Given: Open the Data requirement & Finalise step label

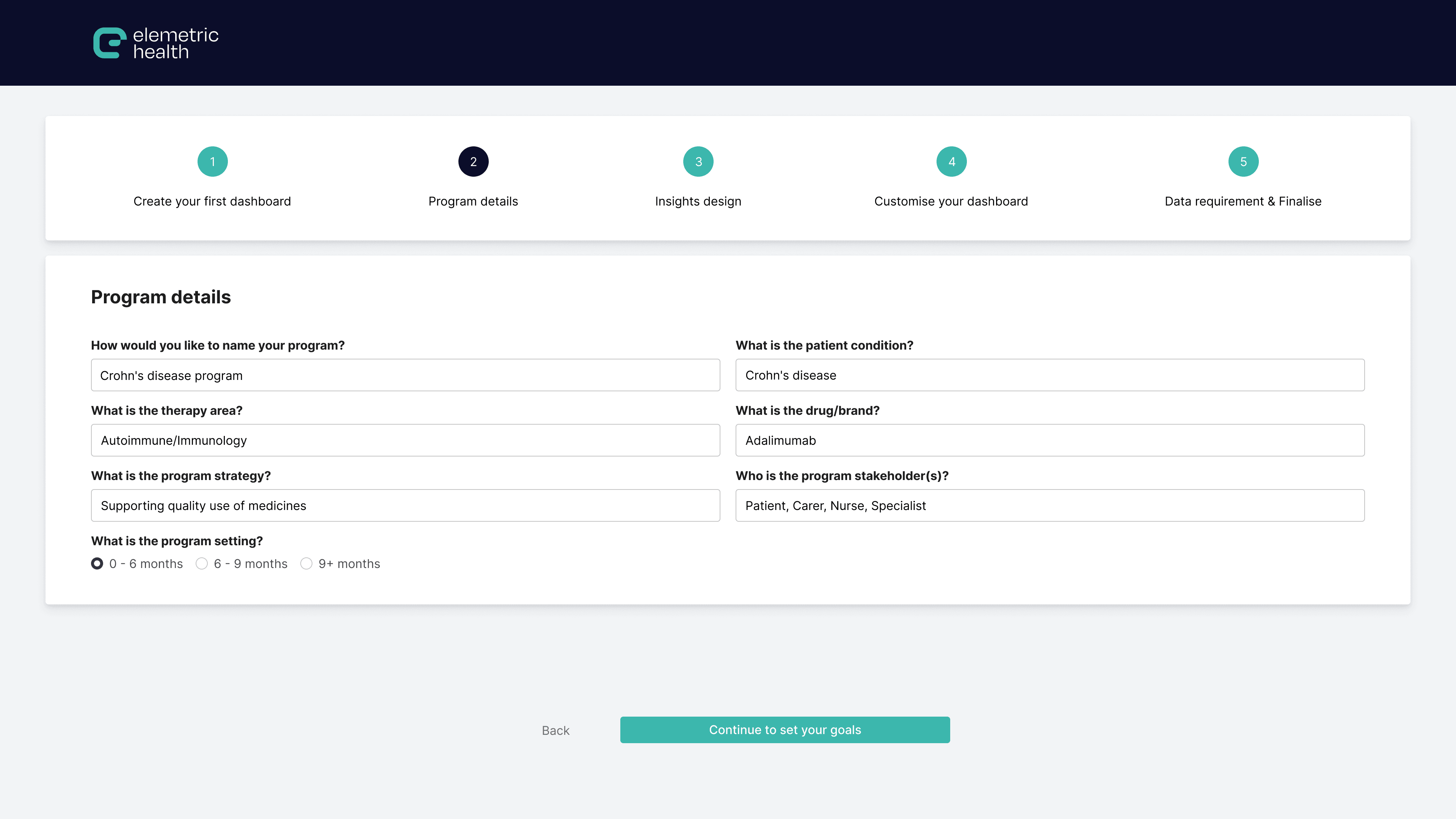Looking at the screenshot, I should tap(1243, 201).
